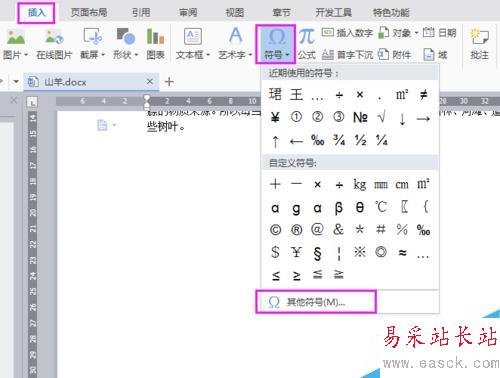The width and height of the screenshot is (500, 378).
Task: Click the 文本框 text box tool
Action: [193, 44]
